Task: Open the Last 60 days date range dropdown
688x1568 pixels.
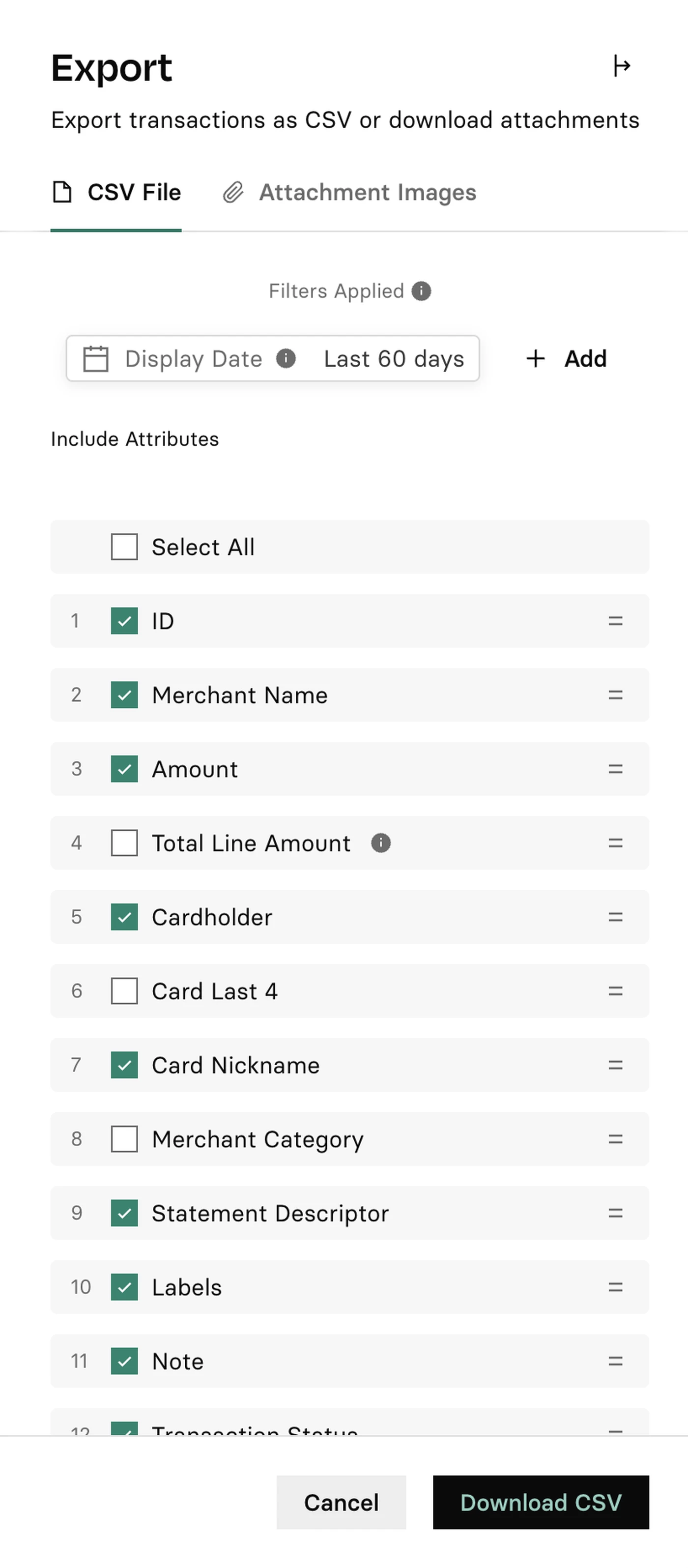Action: point(394,358)
